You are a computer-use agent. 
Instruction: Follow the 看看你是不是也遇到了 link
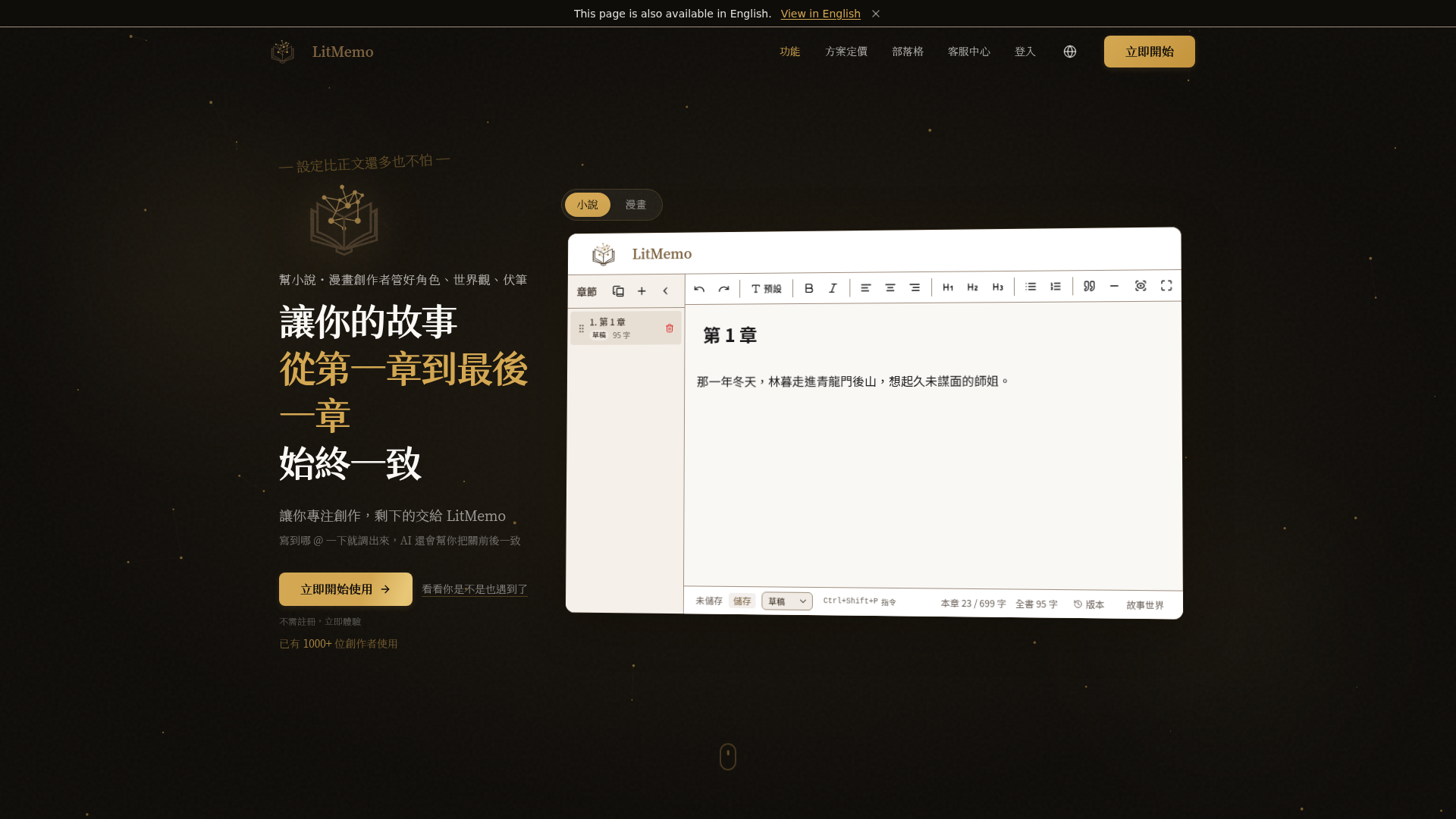[475, 589]
